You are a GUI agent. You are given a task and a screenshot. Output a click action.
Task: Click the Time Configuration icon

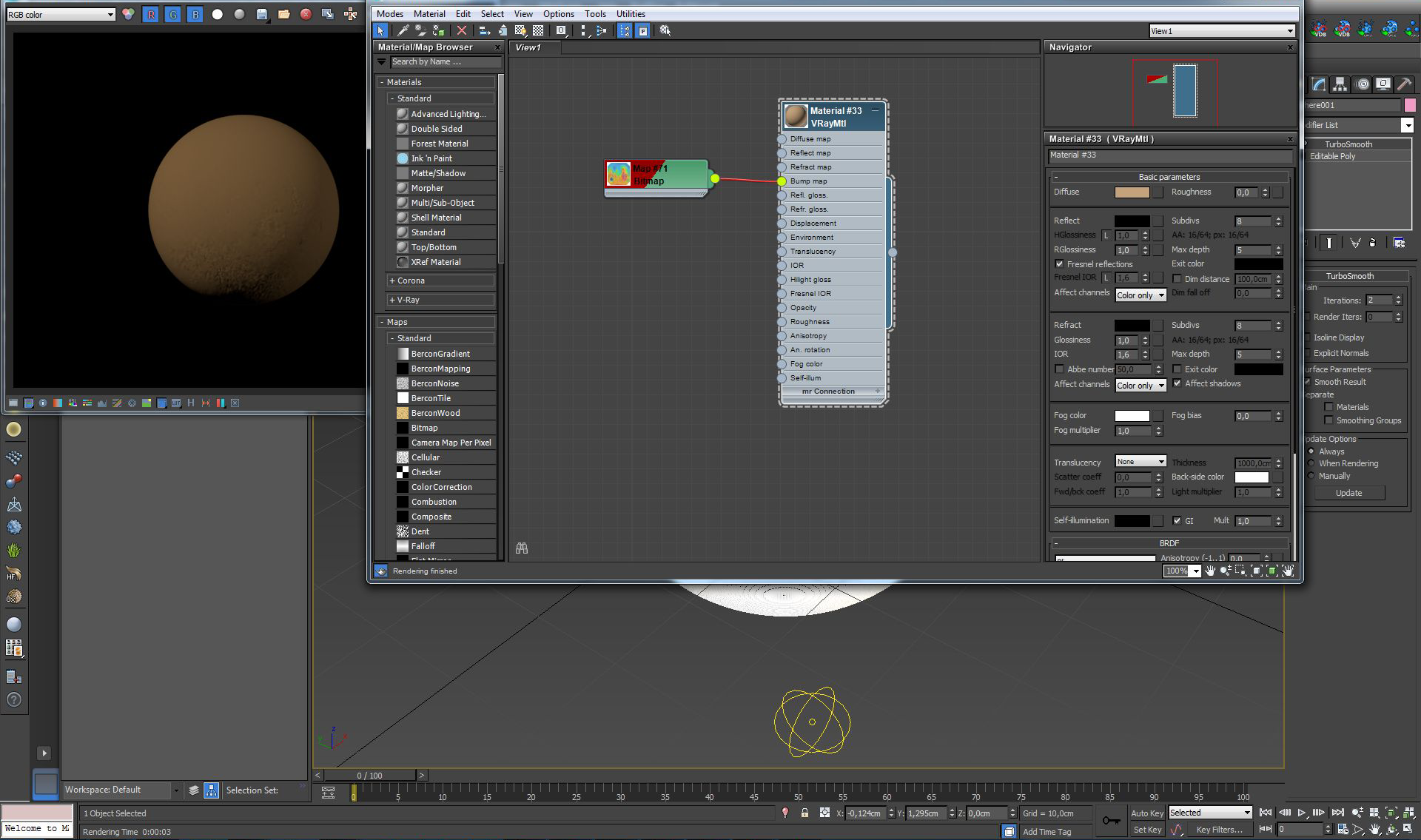1343,830
